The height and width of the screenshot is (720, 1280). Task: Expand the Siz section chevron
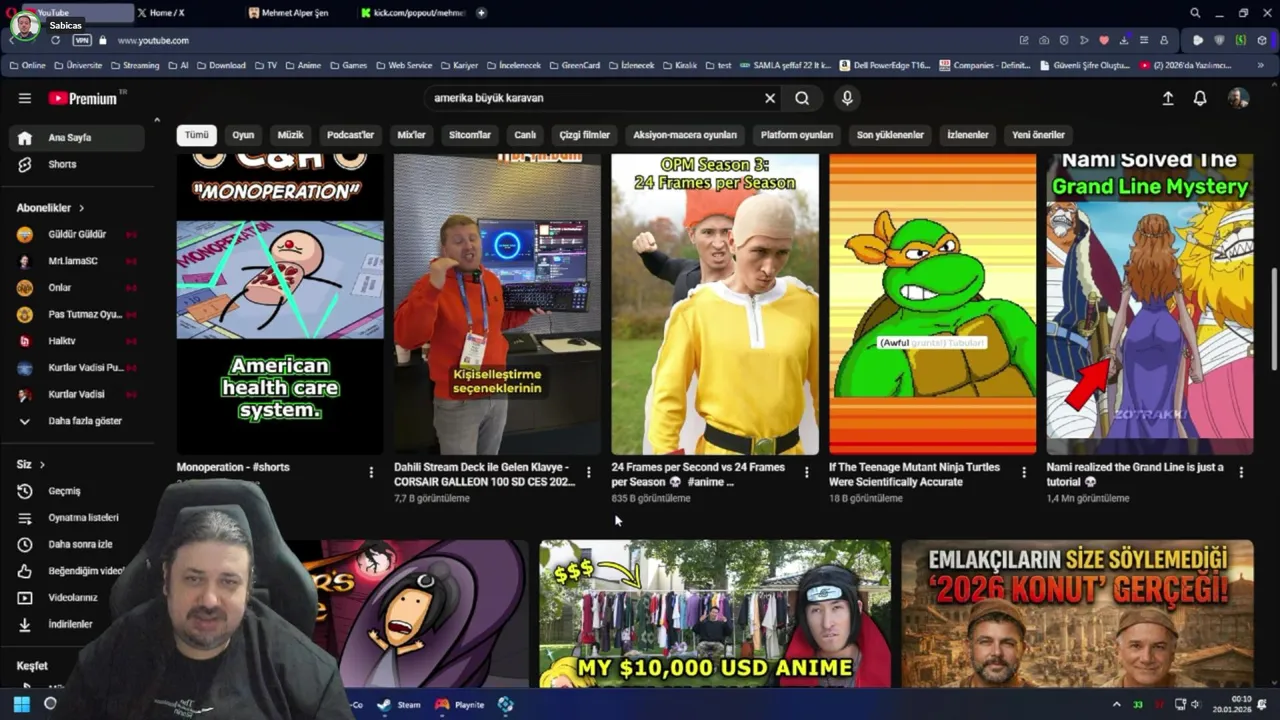[42, 465]
